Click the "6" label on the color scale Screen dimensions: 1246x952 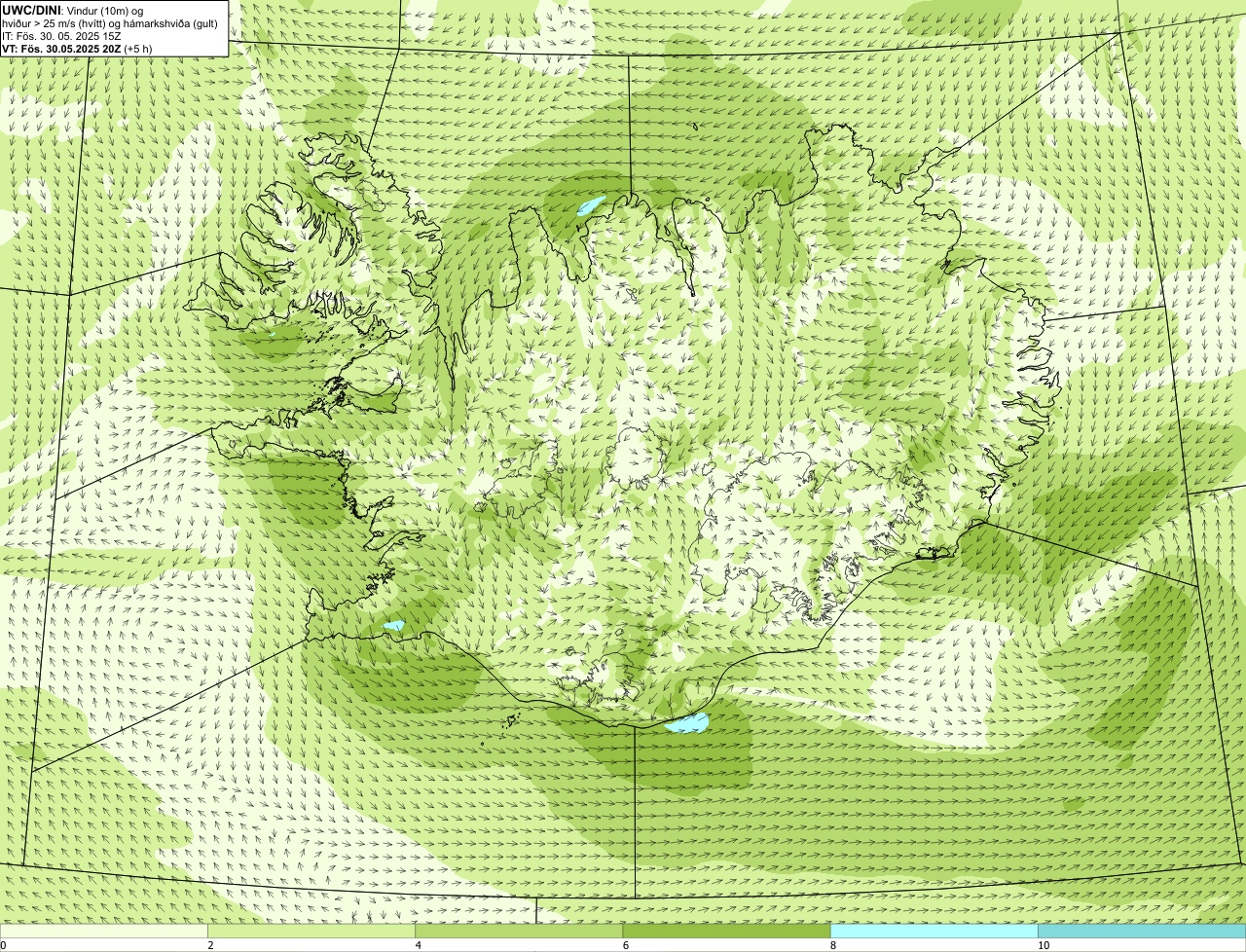626,945
